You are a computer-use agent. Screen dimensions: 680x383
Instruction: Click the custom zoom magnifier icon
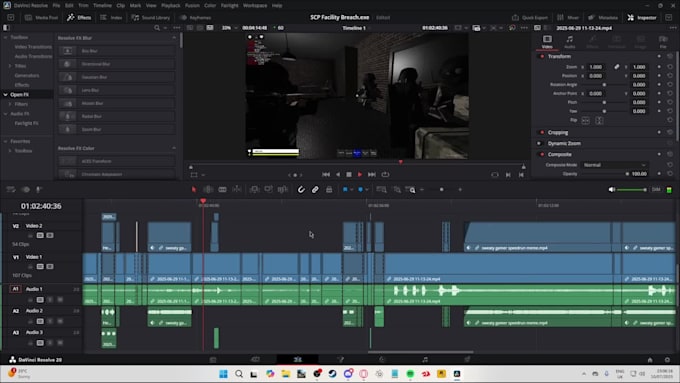point(411,190)
